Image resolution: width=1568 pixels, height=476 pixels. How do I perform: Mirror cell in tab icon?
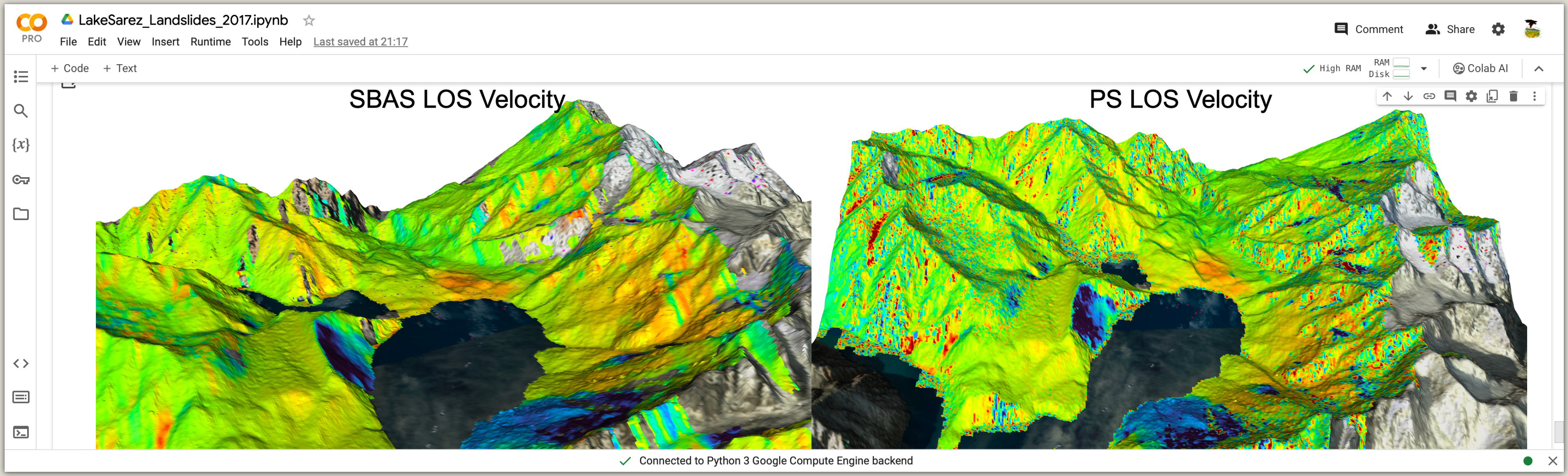pyautogui.click(x=1492, y=96)
